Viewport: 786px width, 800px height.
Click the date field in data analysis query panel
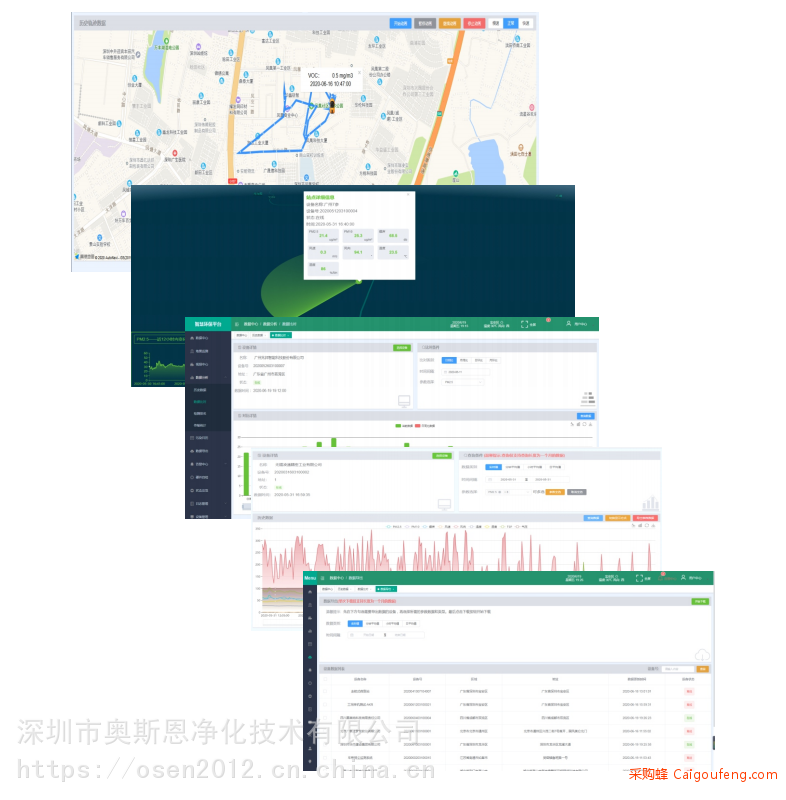[466, 371]
